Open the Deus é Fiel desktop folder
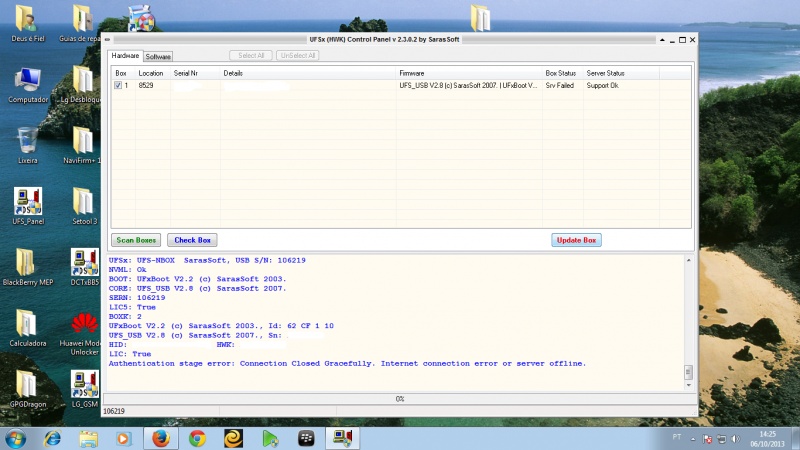 pyautogui.click(x=26, y=23)
